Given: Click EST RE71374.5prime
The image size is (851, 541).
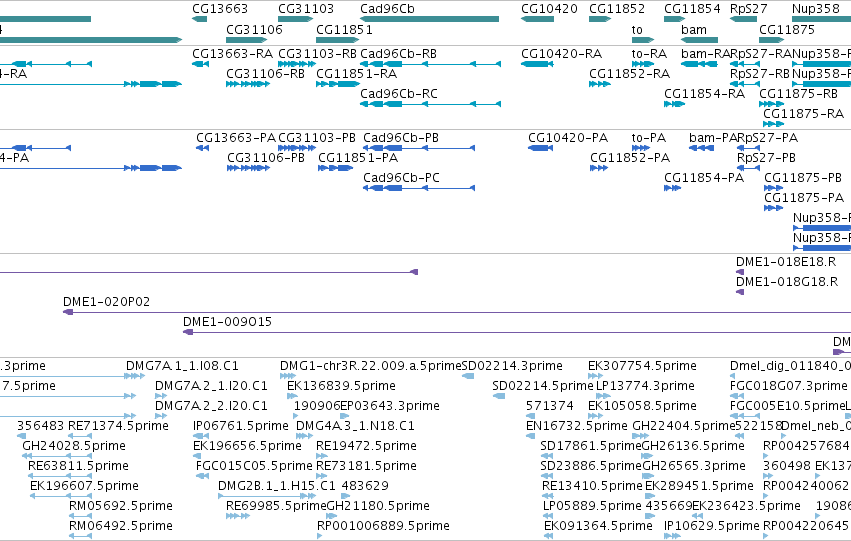Looking at the screenshot, I should (118, 426).
